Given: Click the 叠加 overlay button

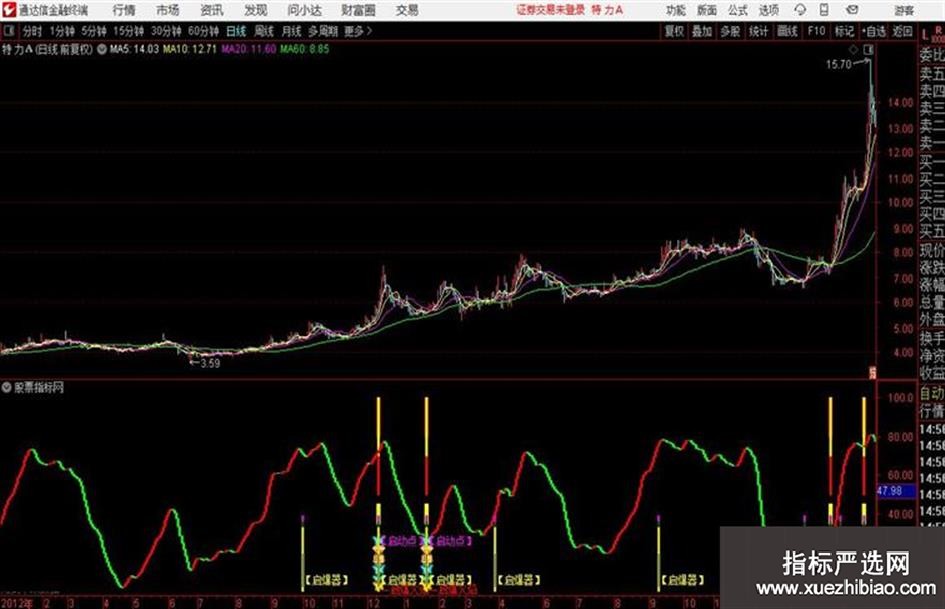Looking at the screenshot, I should point(702,31).
